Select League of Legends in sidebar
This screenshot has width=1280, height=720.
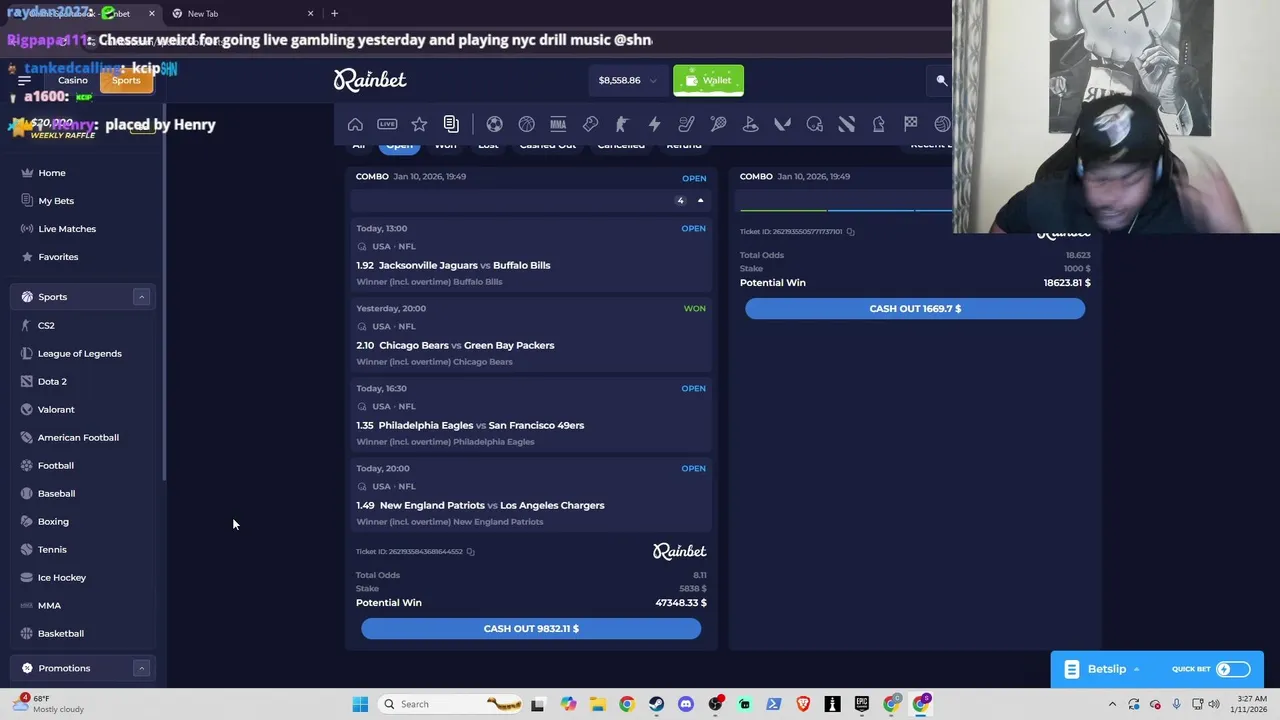pyautogui.click(x=79, y=353)
